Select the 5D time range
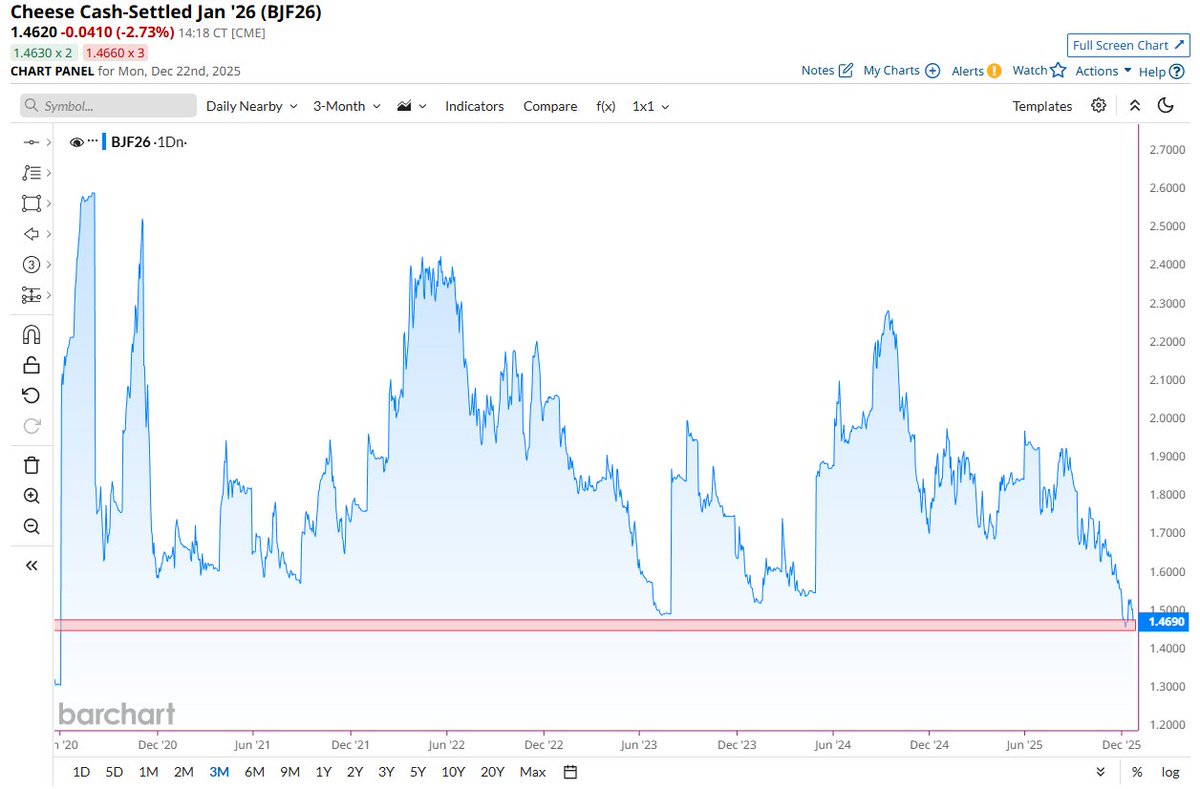This screenshot has height=789, width=1200. point(115,772)
